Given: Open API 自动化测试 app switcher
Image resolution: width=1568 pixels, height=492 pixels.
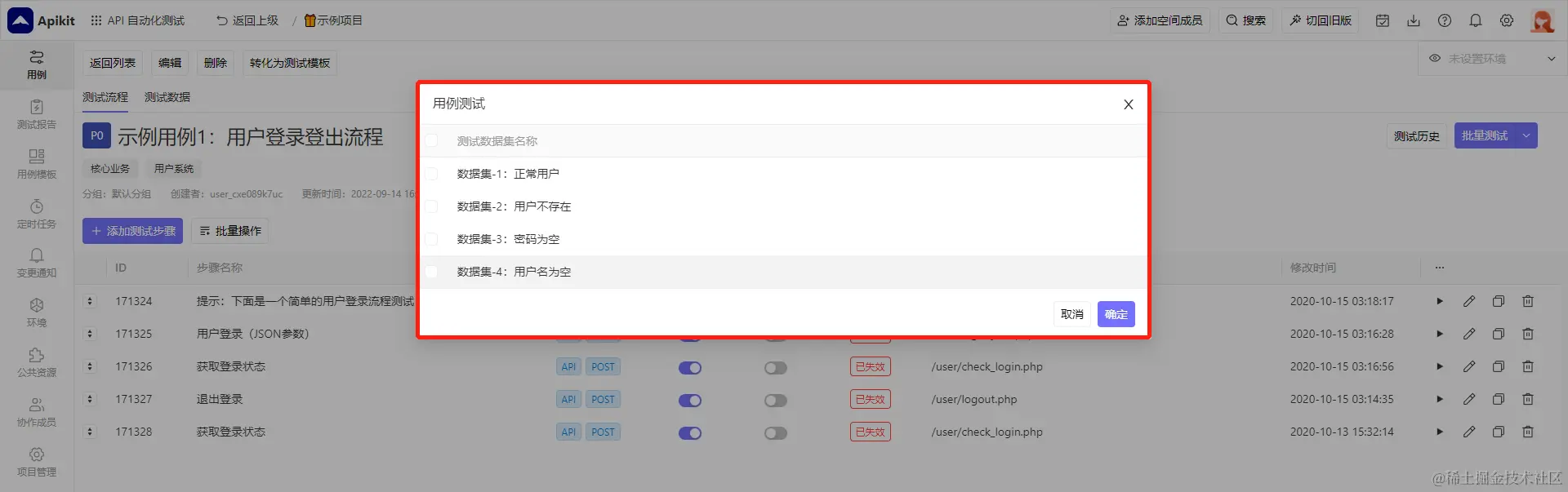Looking at the screenshot, I should click(x=137, y=20).
